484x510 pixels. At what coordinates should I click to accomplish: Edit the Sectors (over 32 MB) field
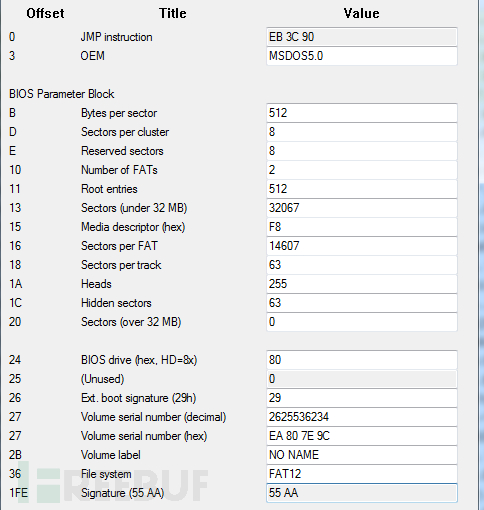(x=362, y=322)
